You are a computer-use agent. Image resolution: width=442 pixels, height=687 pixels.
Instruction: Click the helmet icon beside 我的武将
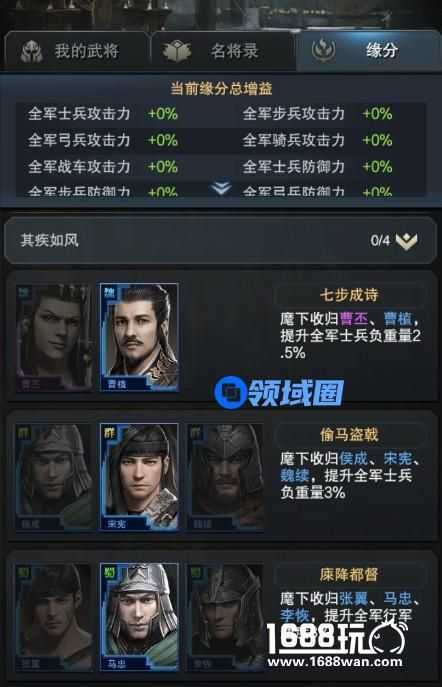32,52
